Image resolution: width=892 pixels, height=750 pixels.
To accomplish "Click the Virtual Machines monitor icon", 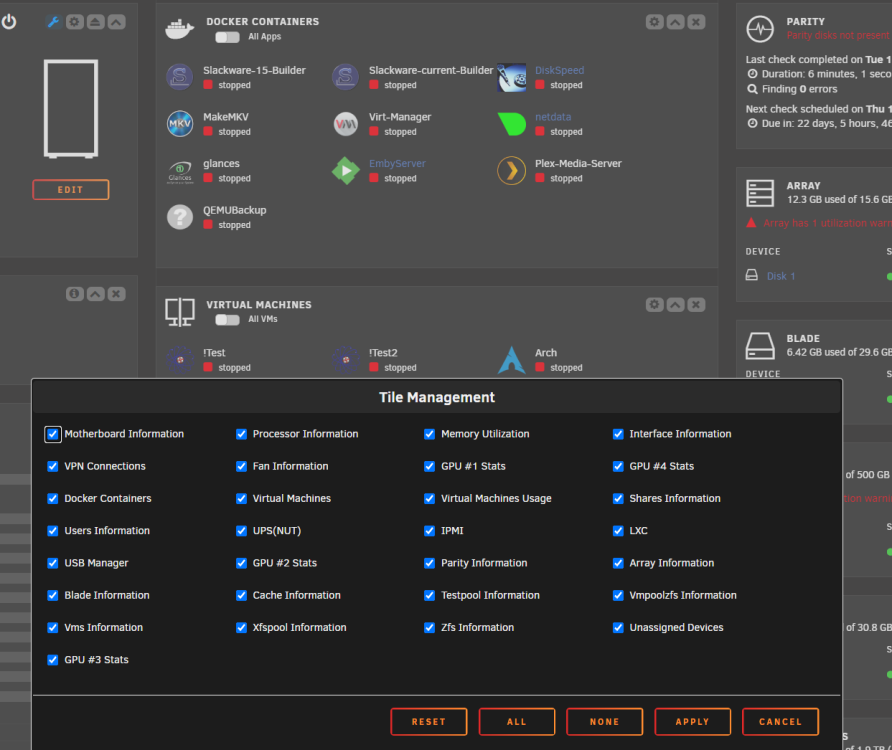I will [x=180, y=312].
